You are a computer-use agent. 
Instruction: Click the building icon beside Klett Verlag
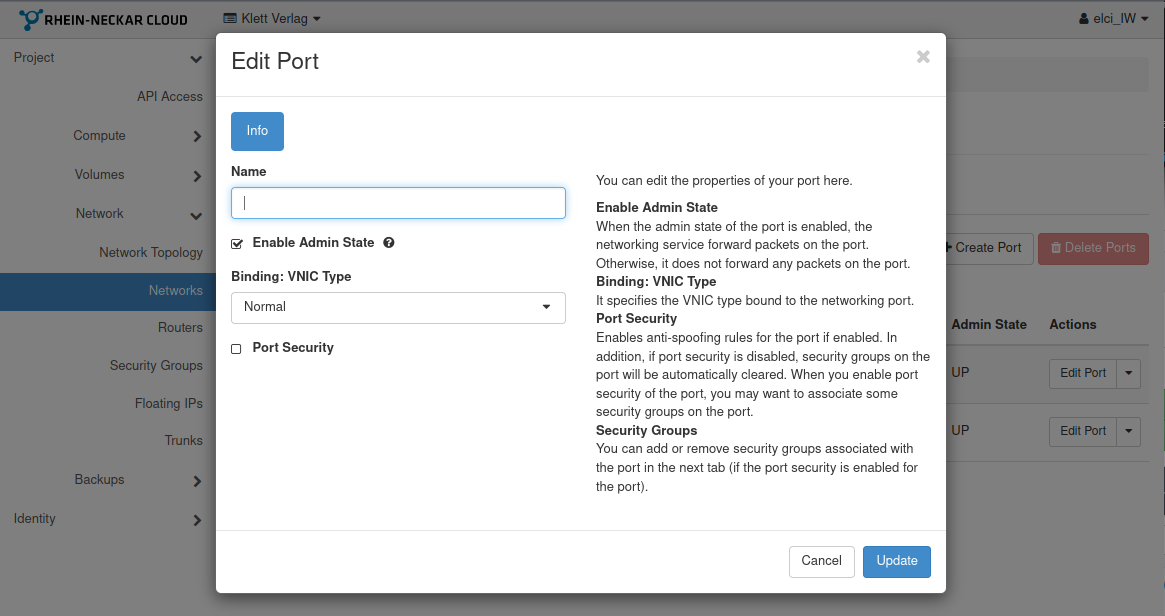(229, 18)
